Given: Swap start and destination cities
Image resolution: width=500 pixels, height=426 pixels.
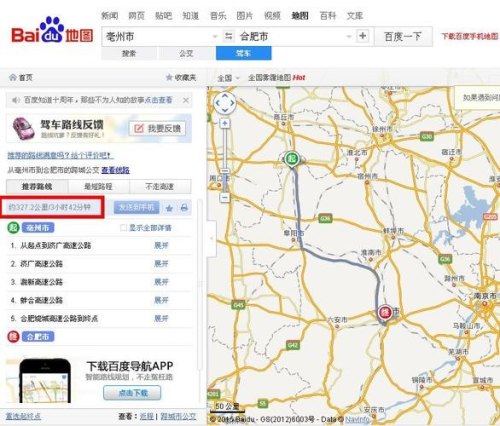Looking at the screenshot, I should [x=228, y=36].
